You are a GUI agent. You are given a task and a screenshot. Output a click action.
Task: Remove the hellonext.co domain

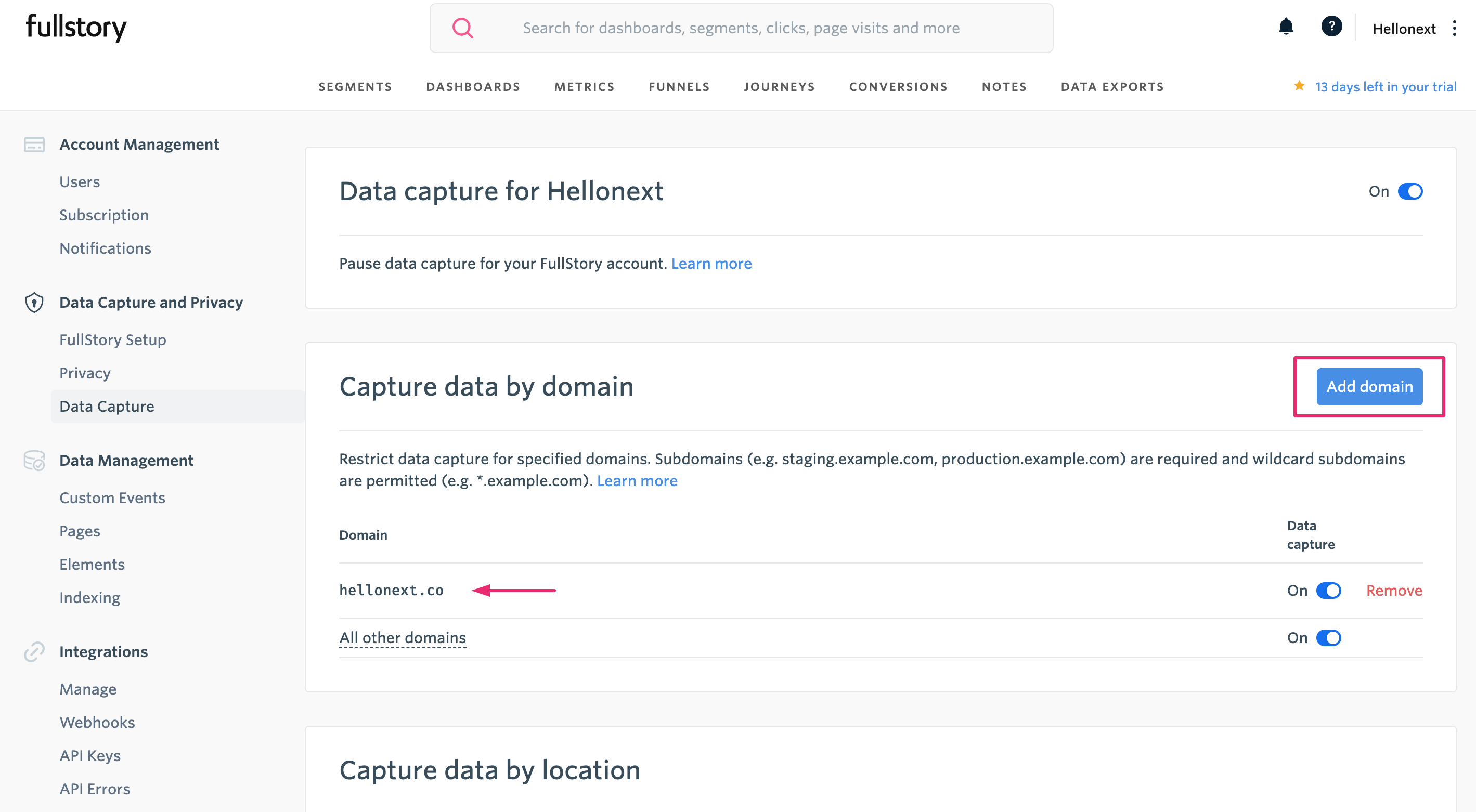coord(1393,591)
